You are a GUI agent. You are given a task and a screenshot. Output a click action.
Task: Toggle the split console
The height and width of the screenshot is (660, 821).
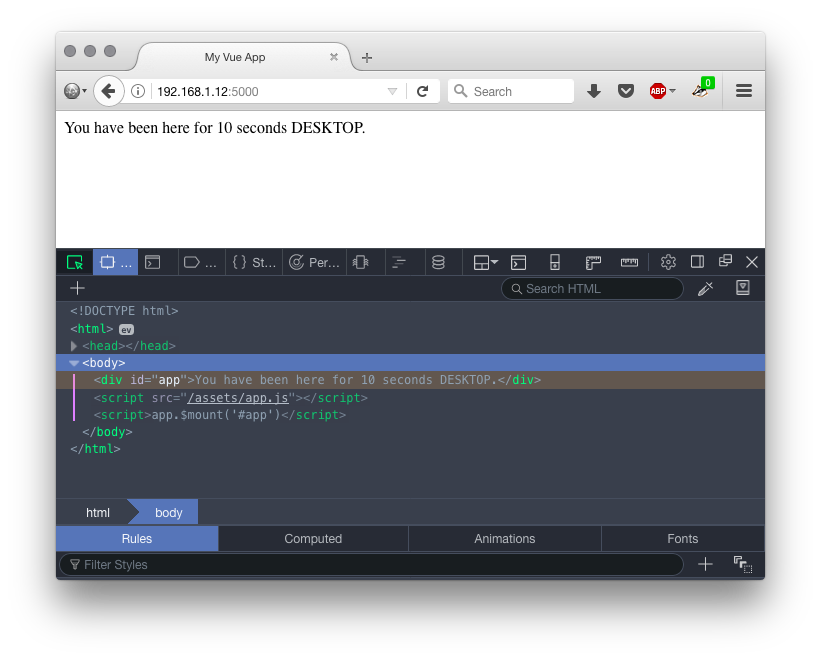518,262
